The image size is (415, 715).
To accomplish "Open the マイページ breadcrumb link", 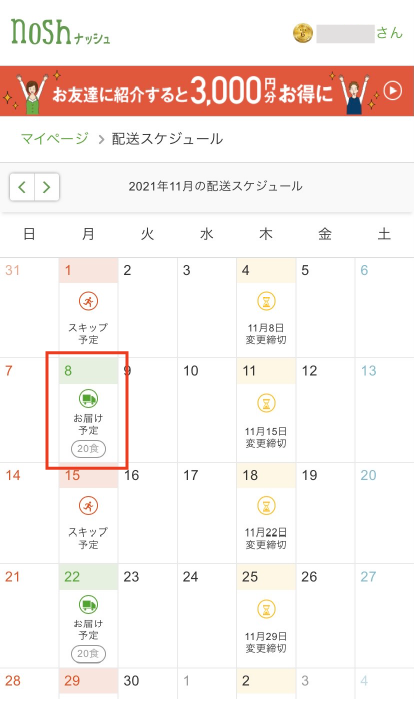I will [x=55, y=139].
